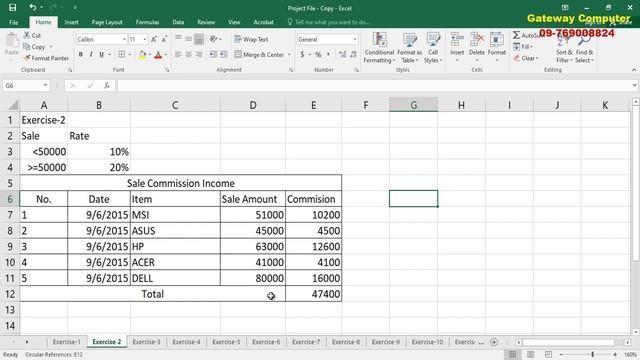Toggle Italic formatting
This screenshot has width=640, height=360.
tap(91, 54)
